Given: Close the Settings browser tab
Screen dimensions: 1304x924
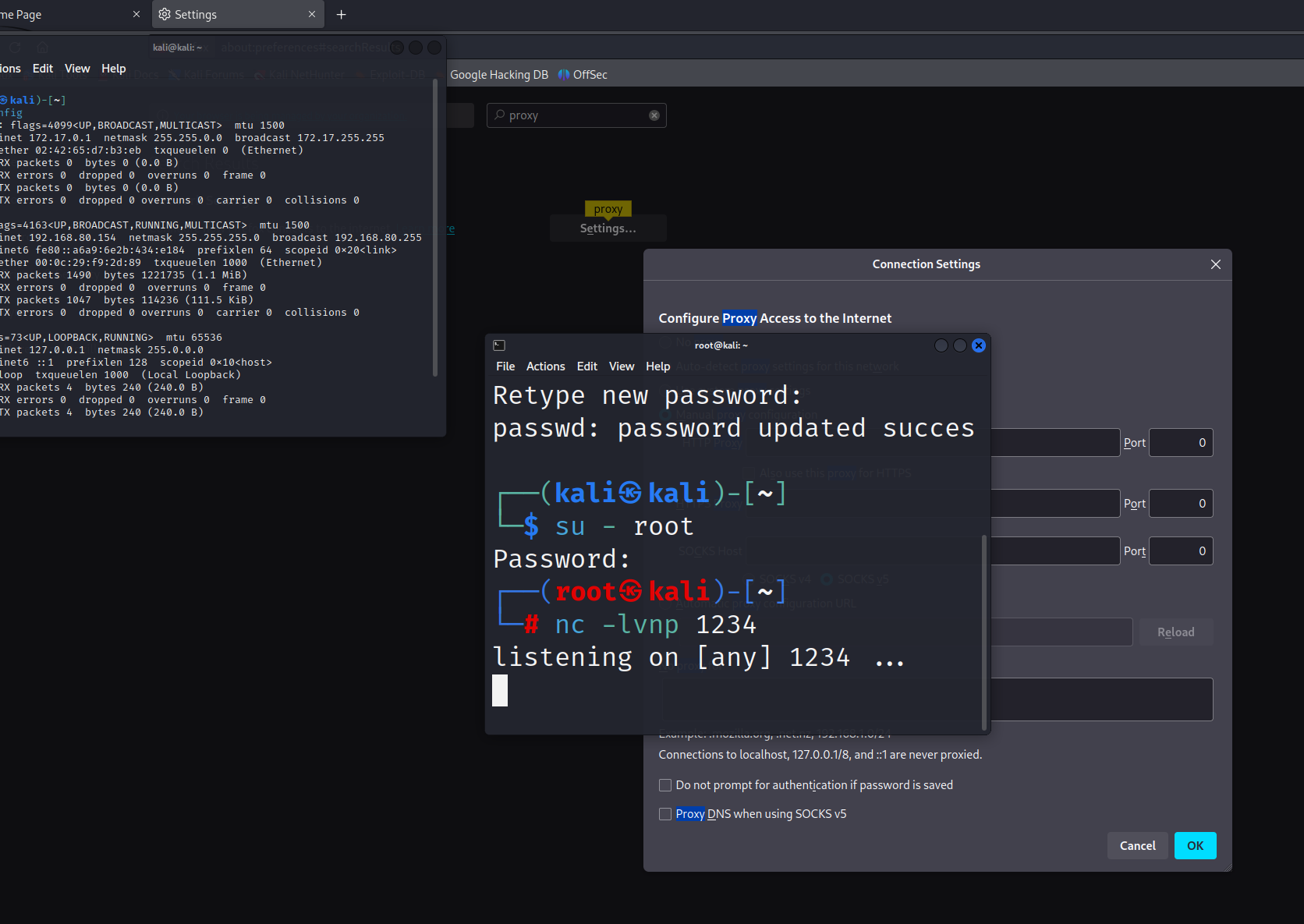Looking at the screenshot, I should pos(312,14).
